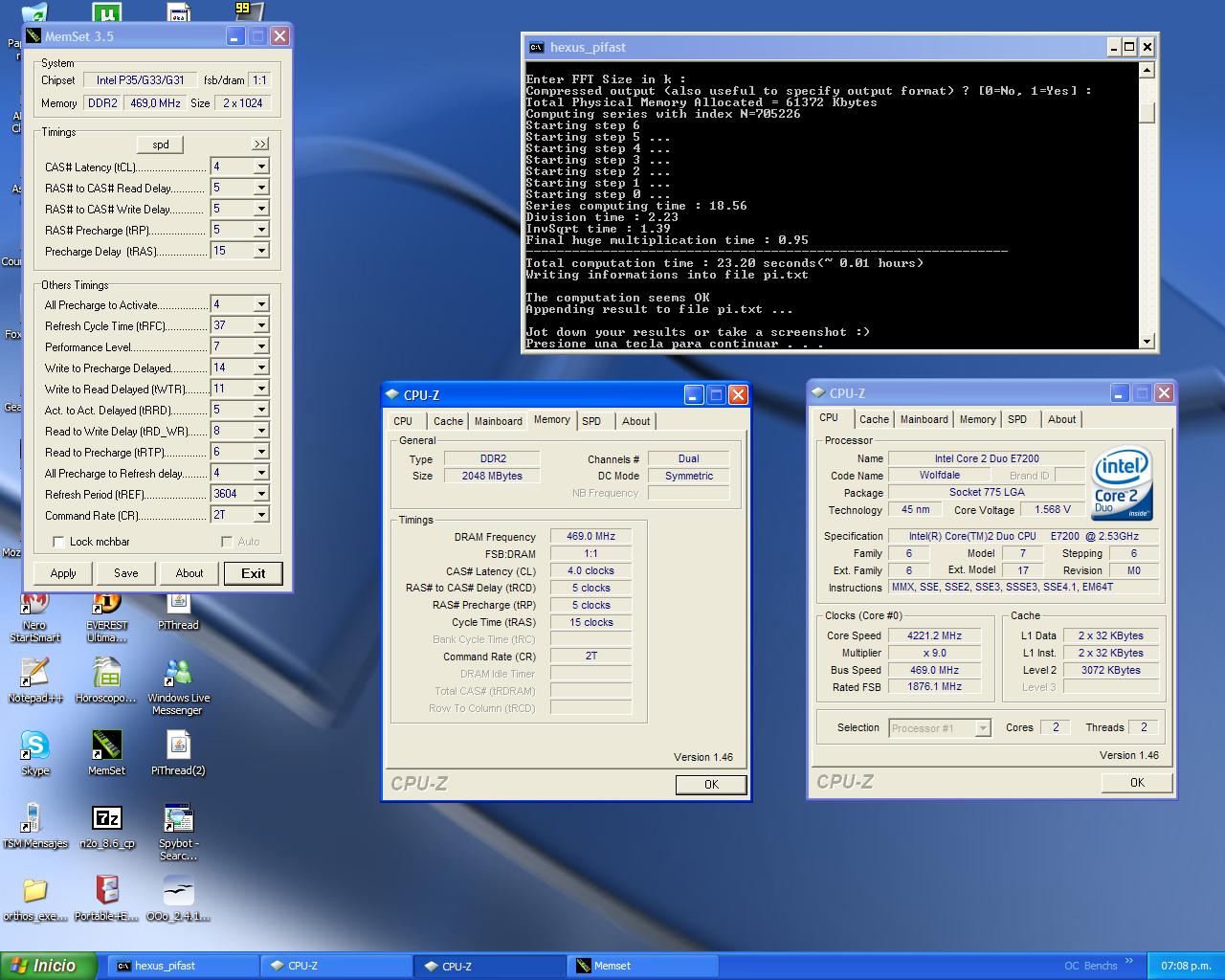1225x980 pixels.
Task: Open Refresh Period (tREF) dropdown
Action: 260,494
